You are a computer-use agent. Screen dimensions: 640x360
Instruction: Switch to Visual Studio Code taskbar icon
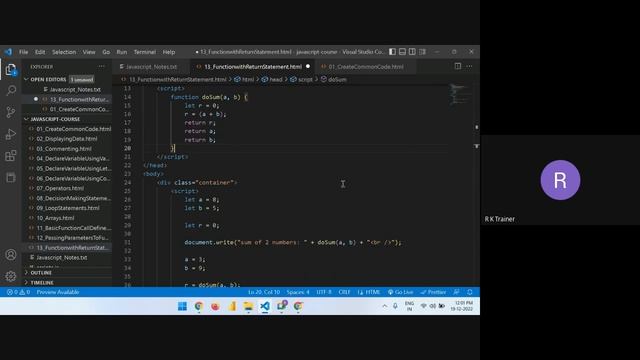coord(265,306)
